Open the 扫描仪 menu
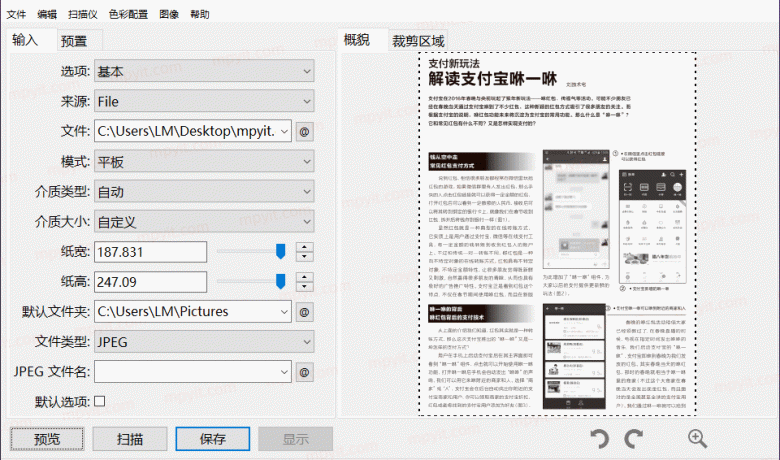The image size is (780, 460). pyautogui.click(x=83, y=14)
